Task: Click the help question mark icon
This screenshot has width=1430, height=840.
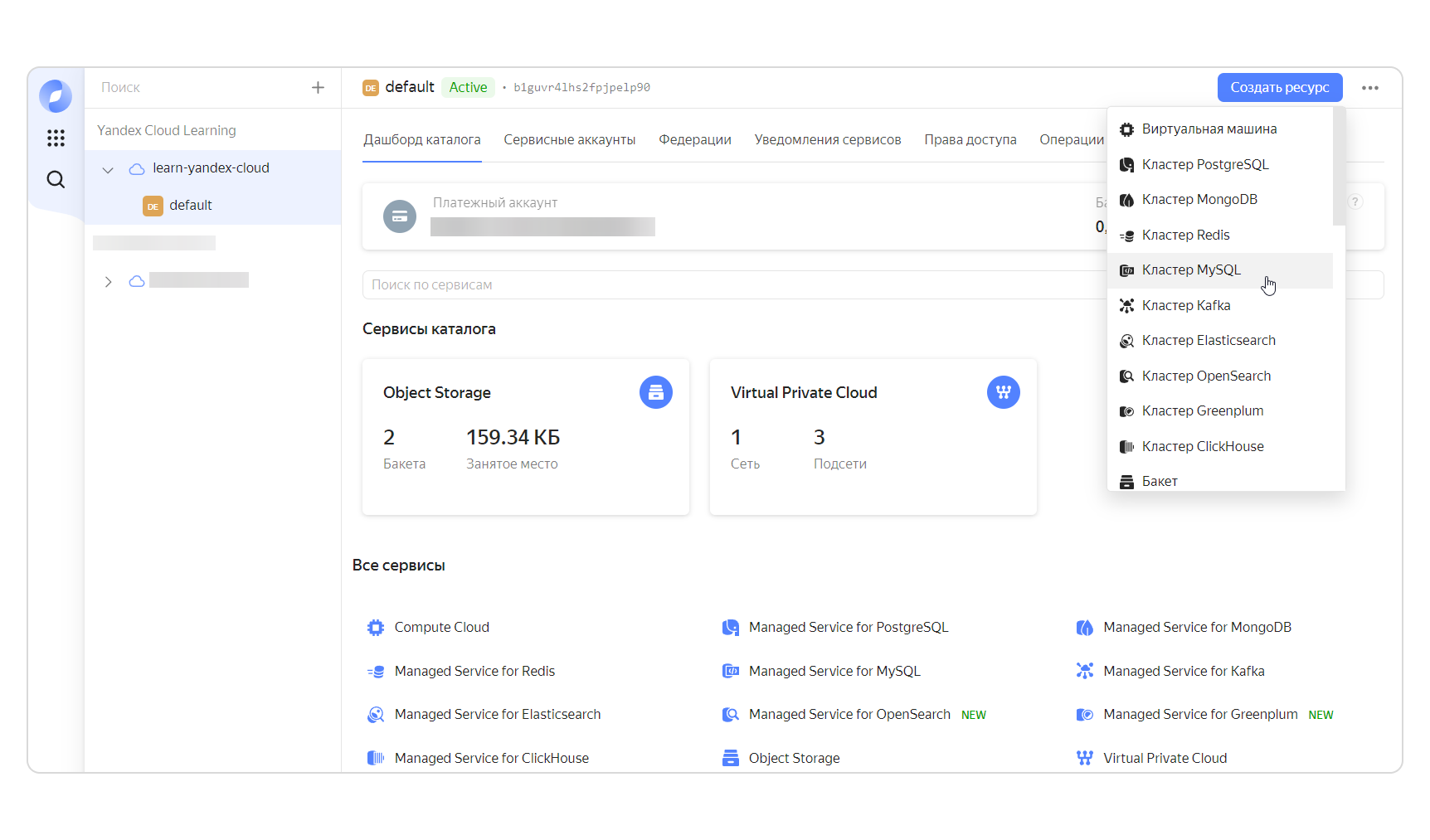Action: click(1355, 202)
